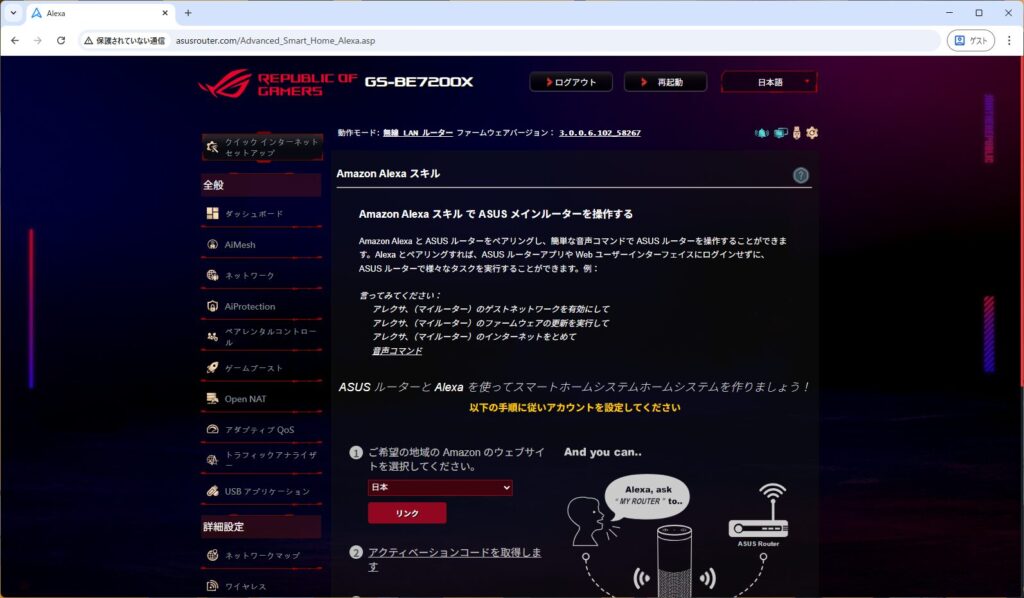Open アダプティブ QoS menu item
Image resolution: width=1024 pixels, height=598 pixels.
coord(260,430)
